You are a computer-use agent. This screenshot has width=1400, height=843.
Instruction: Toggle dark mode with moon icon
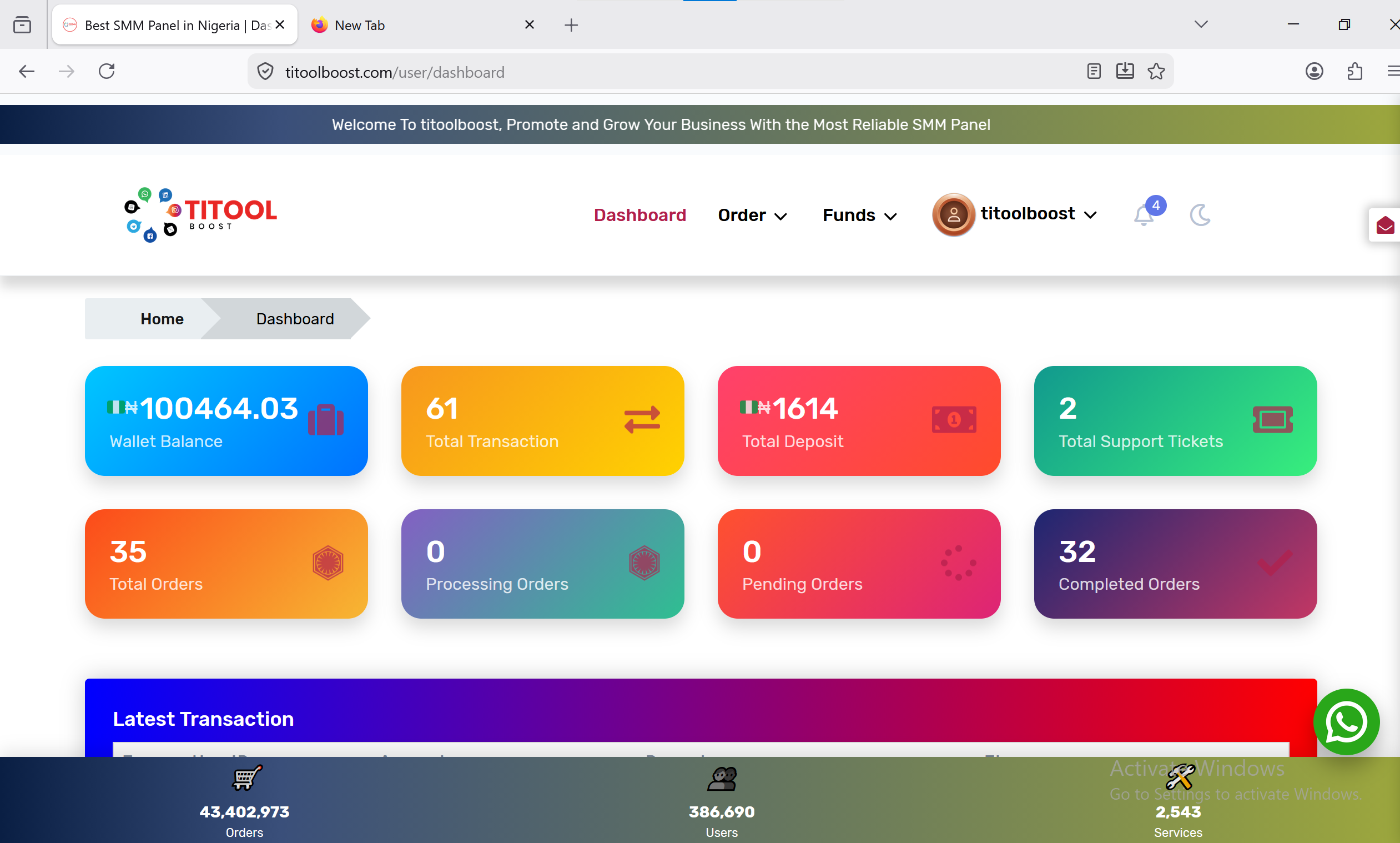point(1200,215)
